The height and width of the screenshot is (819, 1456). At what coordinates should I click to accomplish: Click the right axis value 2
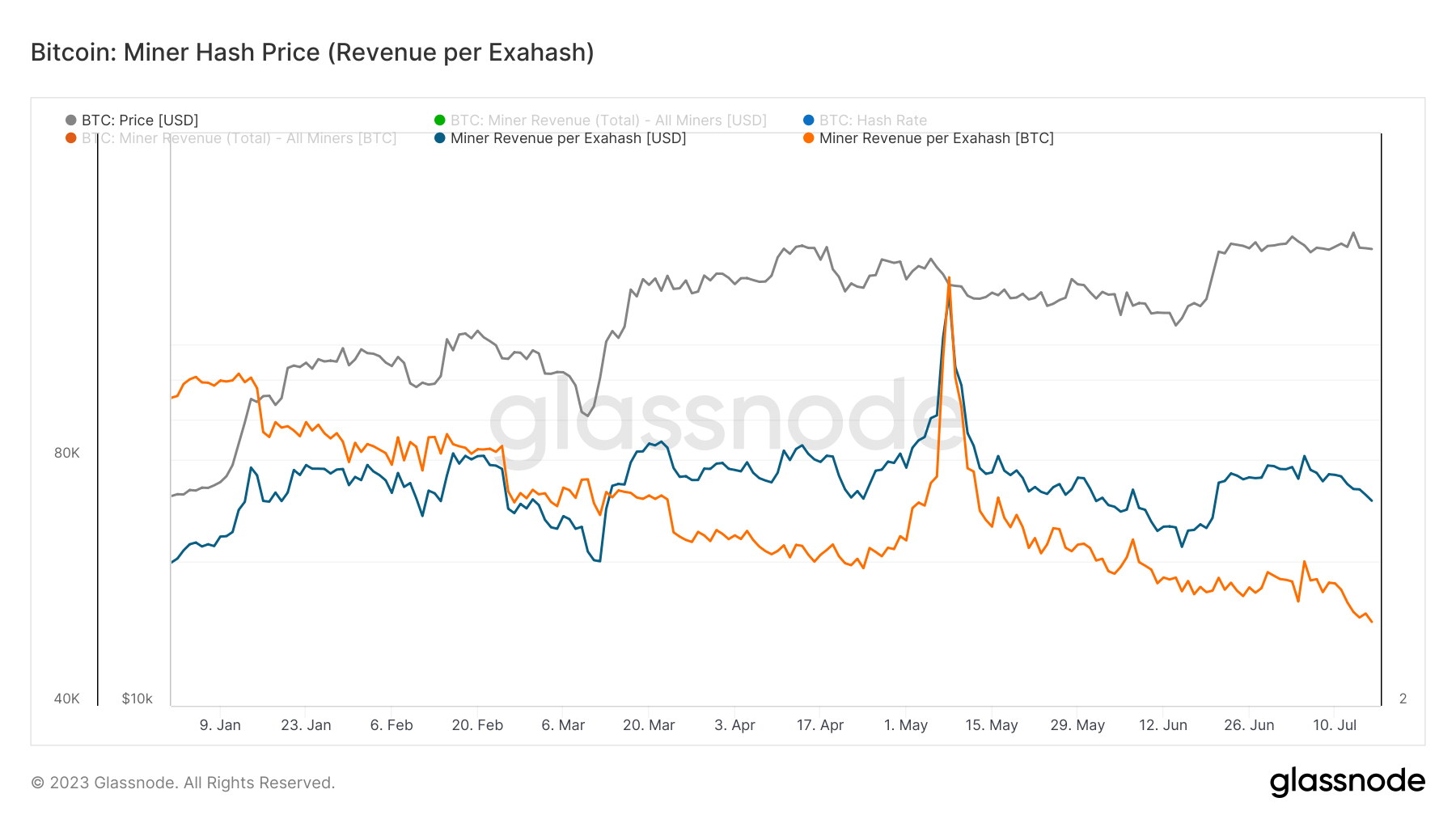1403,699
